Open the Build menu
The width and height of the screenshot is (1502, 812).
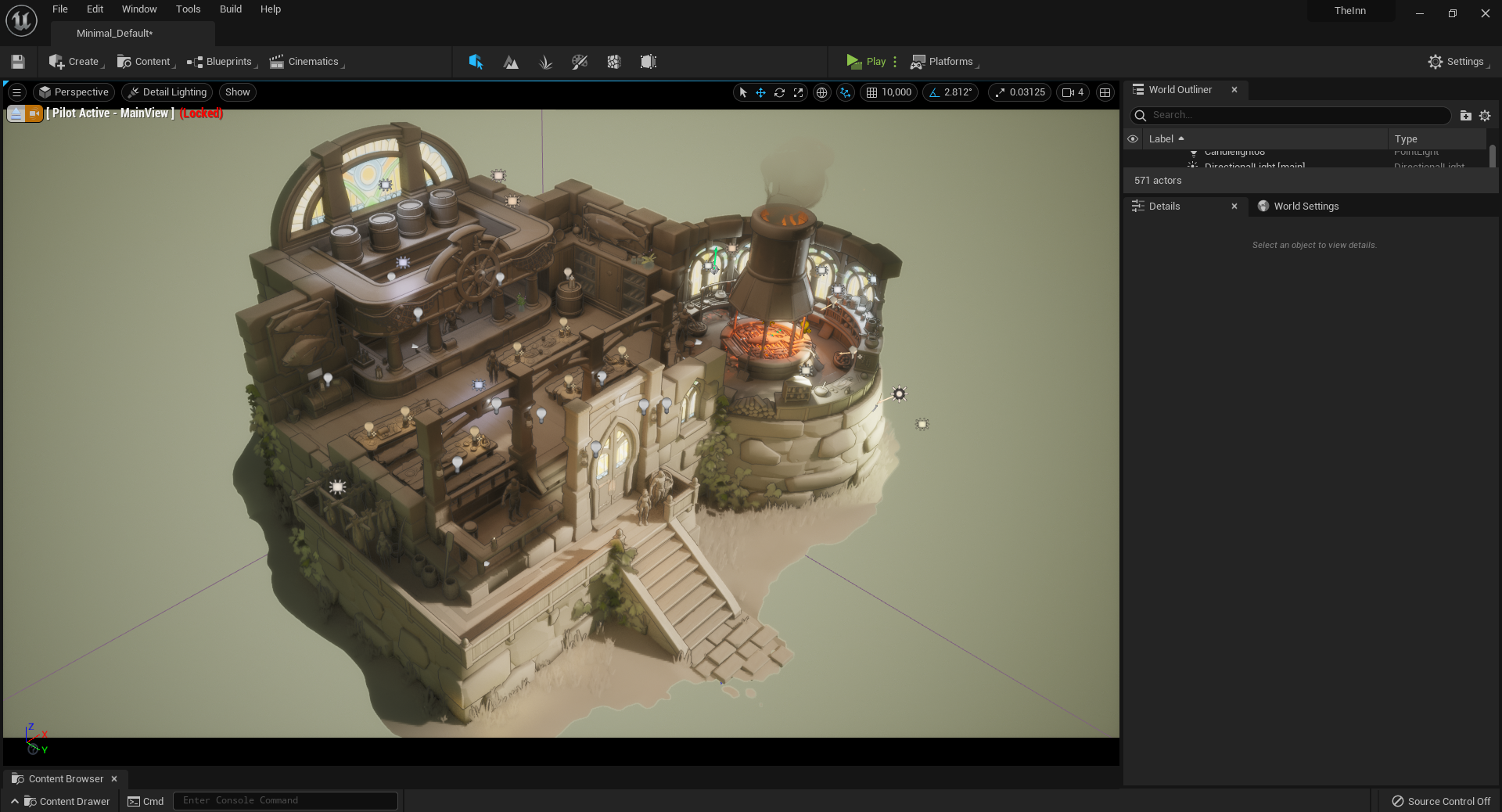click(230, 9)
